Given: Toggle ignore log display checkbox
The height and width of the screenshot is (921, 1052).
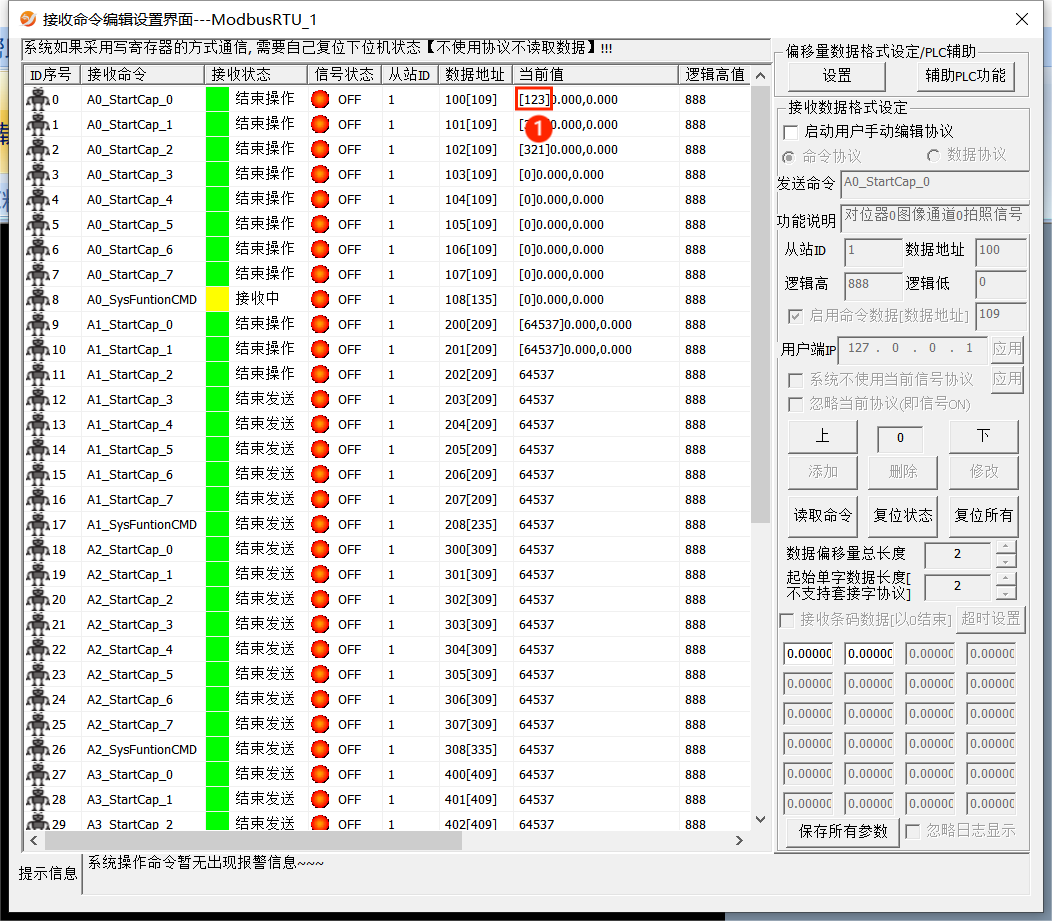Looking at the screenshot, I should click(x=913, y=831).
